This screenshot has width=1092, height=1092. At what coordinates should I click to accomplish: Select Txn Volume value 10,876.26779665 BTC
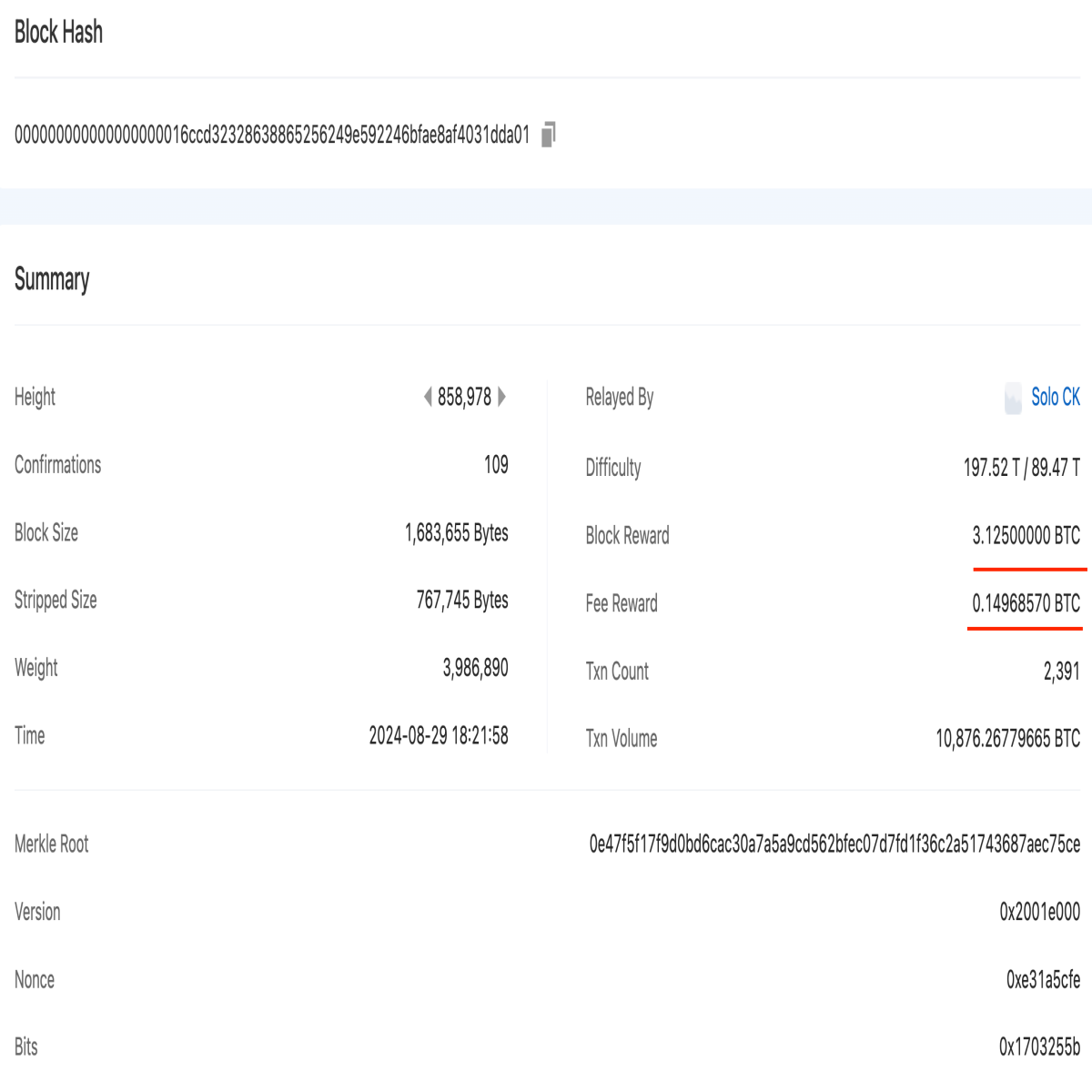[x=1008, y=738]
